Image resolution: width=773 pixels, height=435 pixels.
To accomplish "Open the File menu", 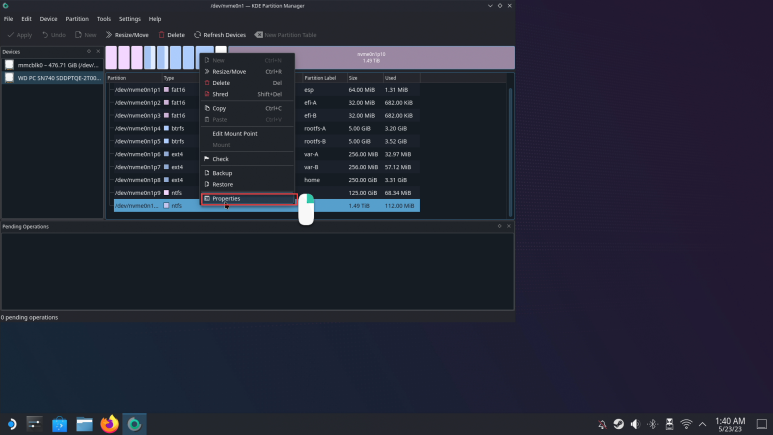I will (8, 19).
